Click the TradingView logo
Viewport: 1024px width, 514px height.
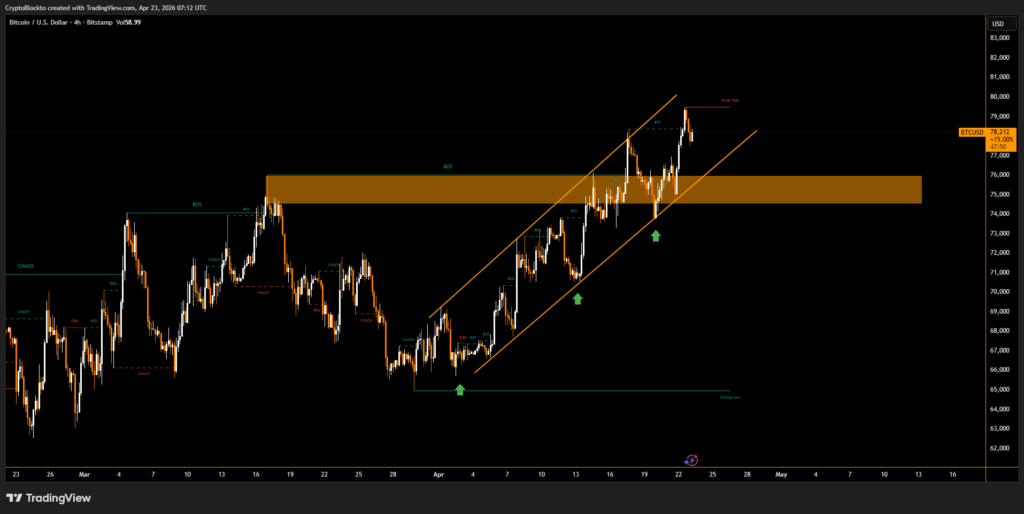(44, 497)
